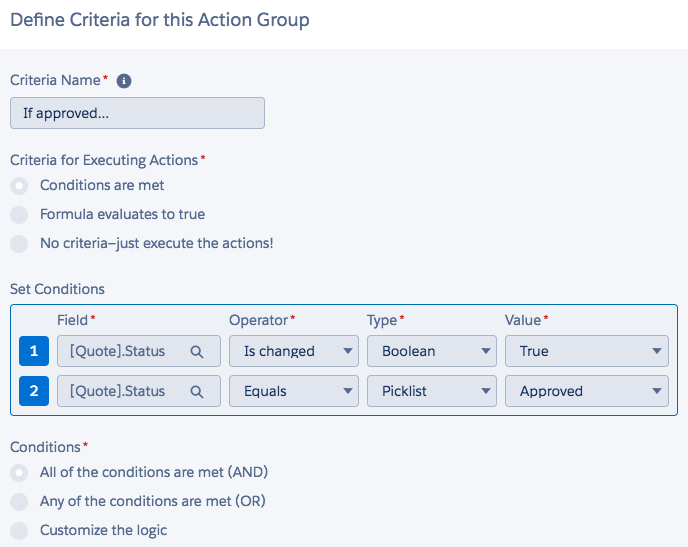
Task: Select 'All of the conditions are met (AND)'
Action: point(19,472)
